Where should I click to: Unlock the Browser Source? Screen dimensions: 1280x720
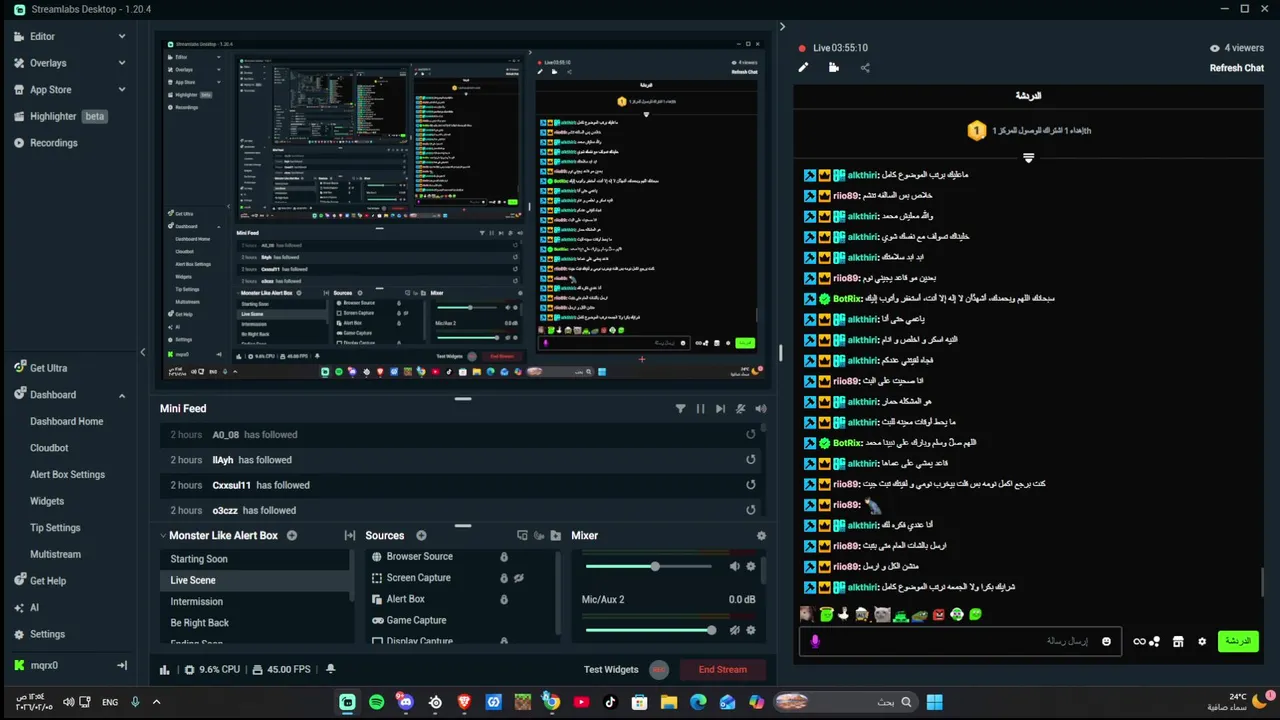point(504,557)
